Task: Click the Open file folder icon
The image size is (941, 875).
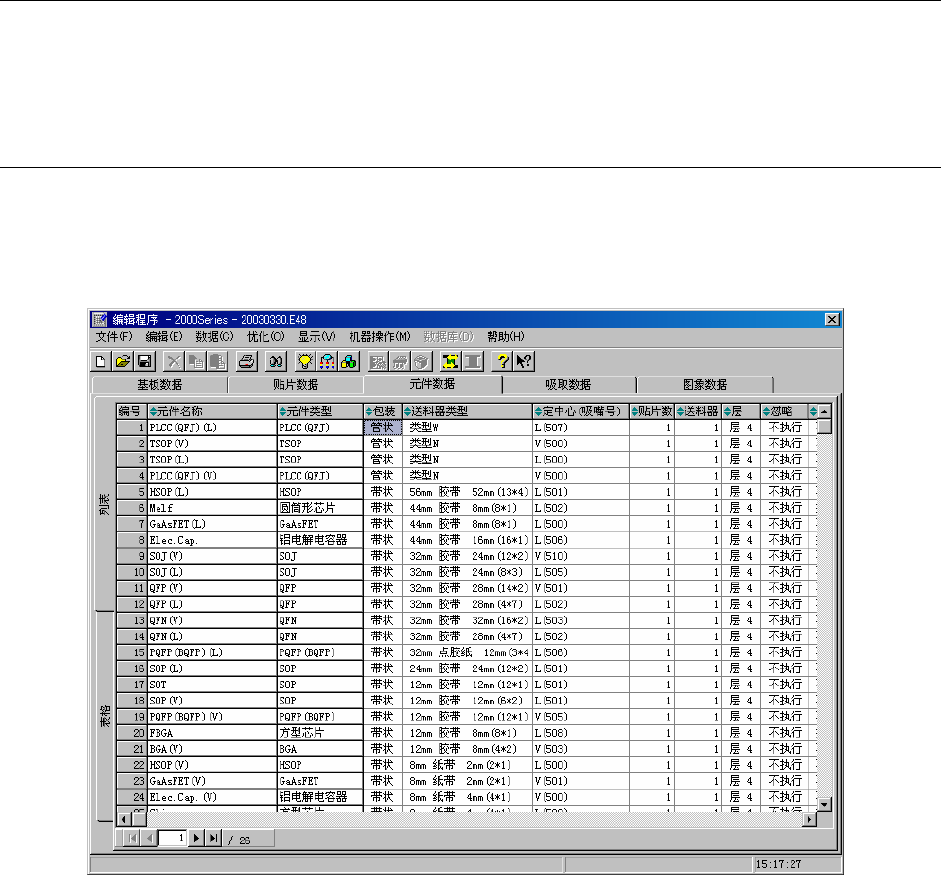Action: 123,361
